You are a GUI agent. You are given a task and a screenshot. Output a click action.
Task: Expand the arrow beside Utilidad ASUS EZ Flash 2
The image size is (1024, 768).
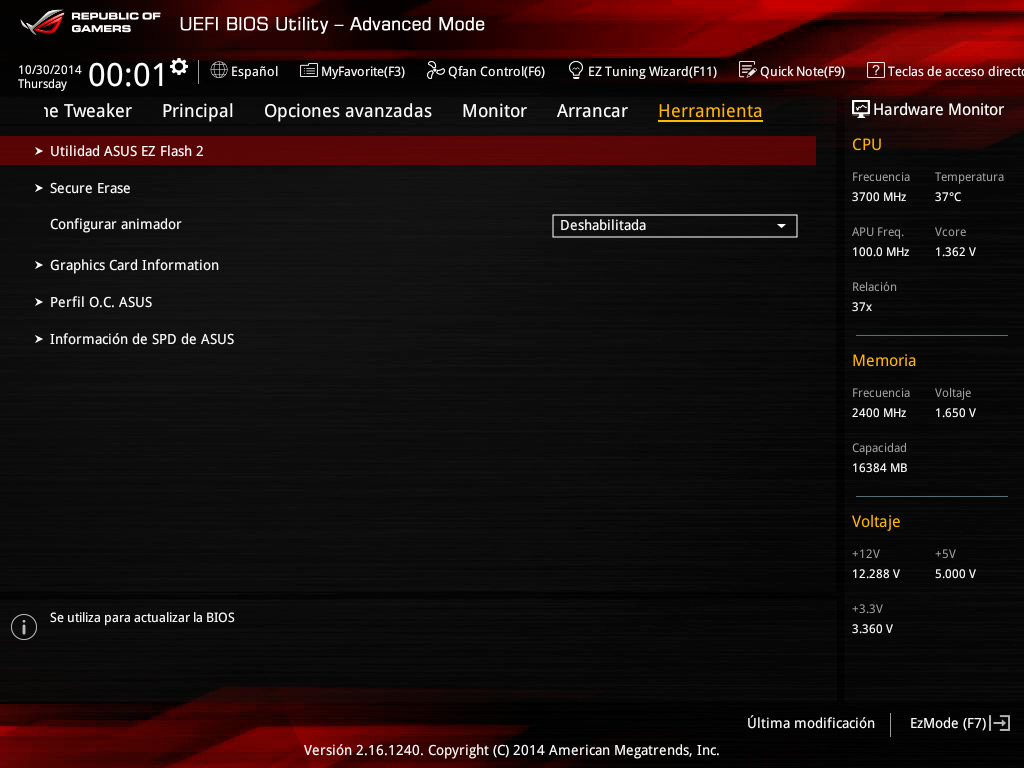39,151
